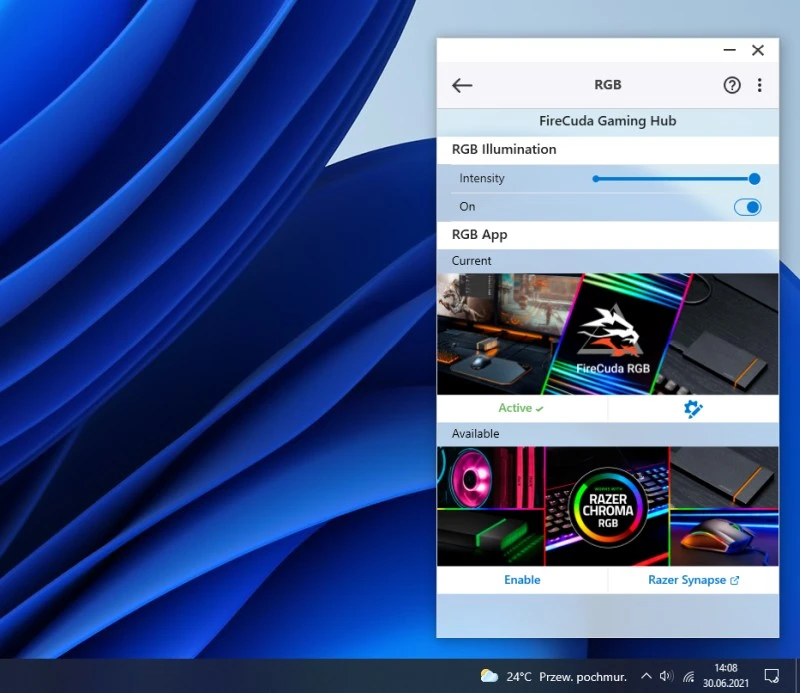Adjust the Intensity slider handle
This screenshot has width=800, height=693.
point(754,179)
